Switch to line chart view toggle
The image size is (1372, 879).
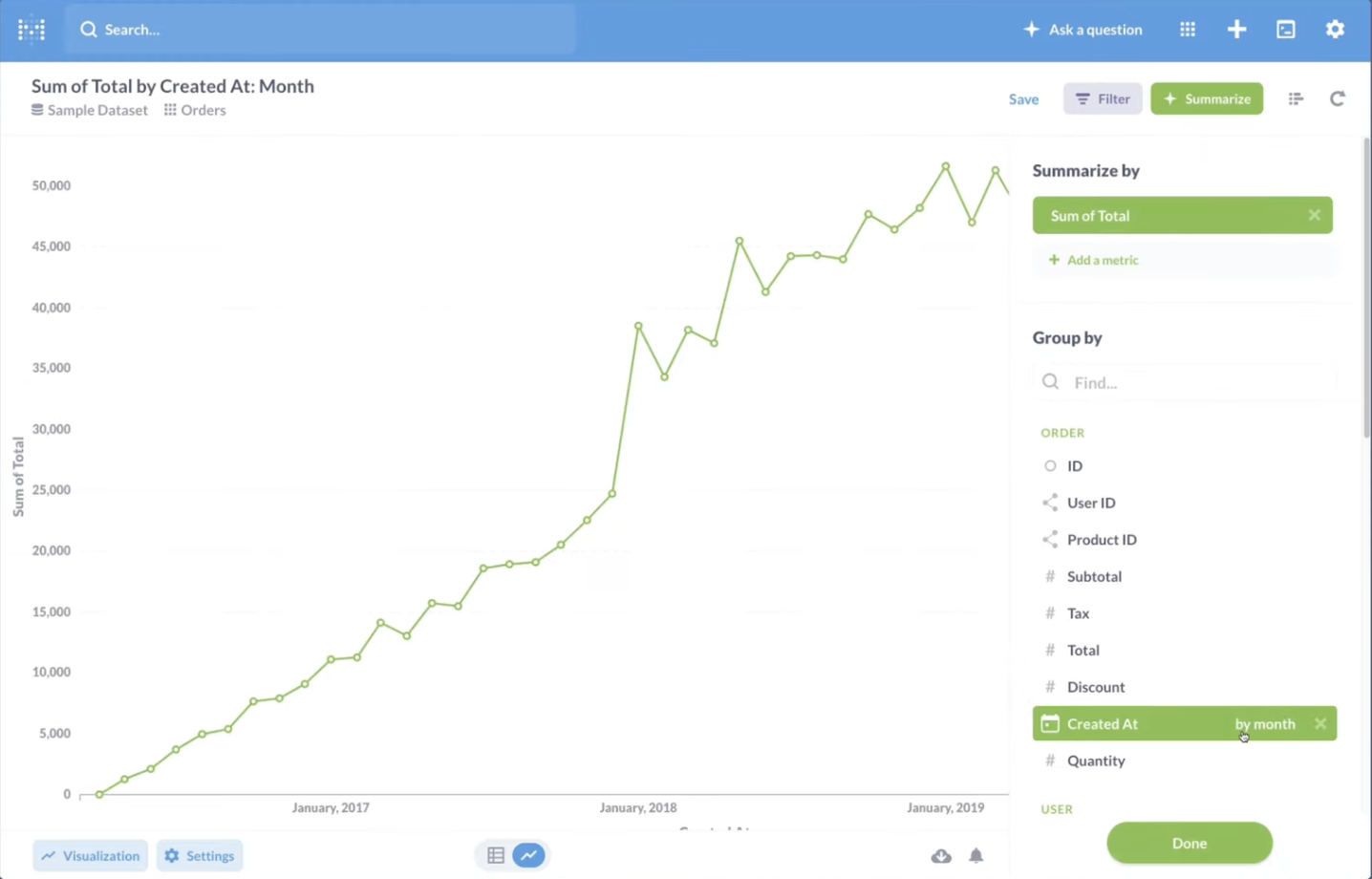click(529, 855)
